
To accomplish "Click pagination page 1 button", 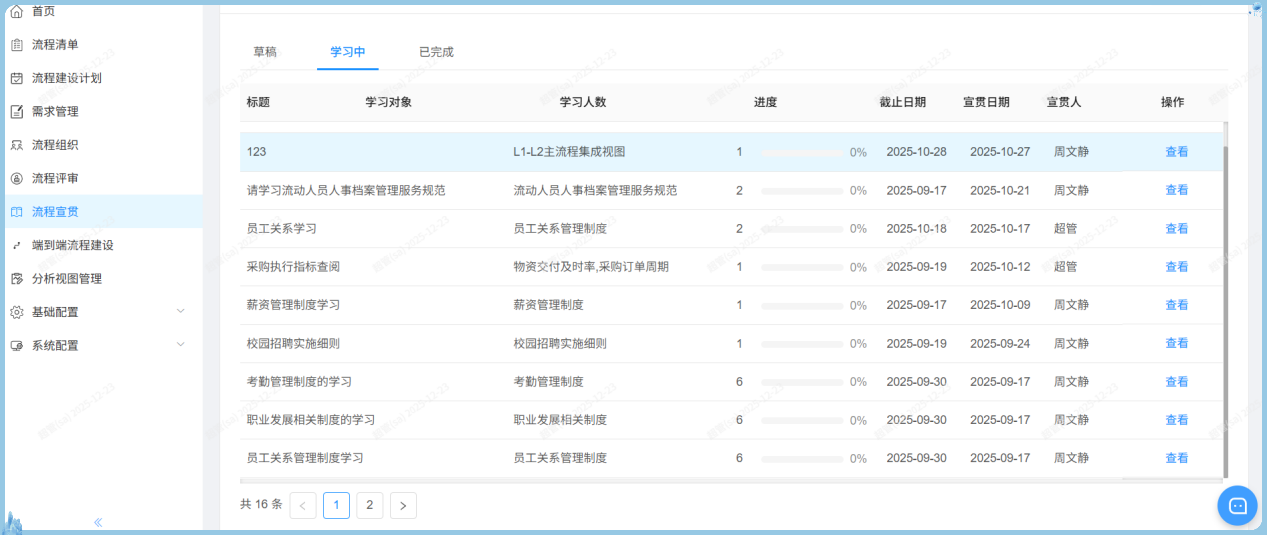I will [x=336, y=505].
